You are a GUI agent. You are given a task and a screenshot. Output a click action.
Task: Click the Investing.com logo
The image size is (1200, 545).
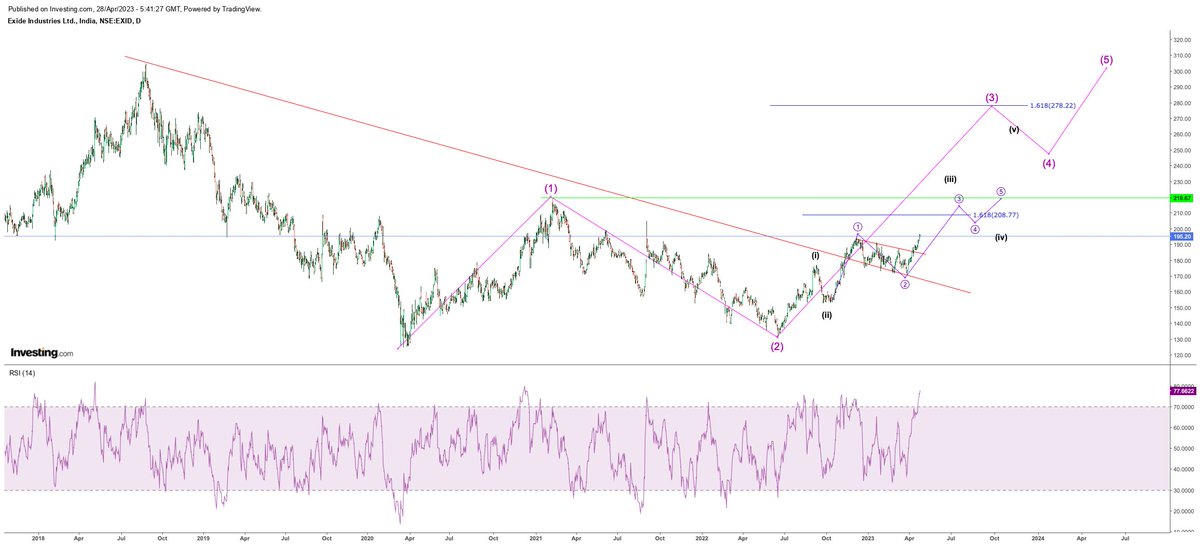42,353
